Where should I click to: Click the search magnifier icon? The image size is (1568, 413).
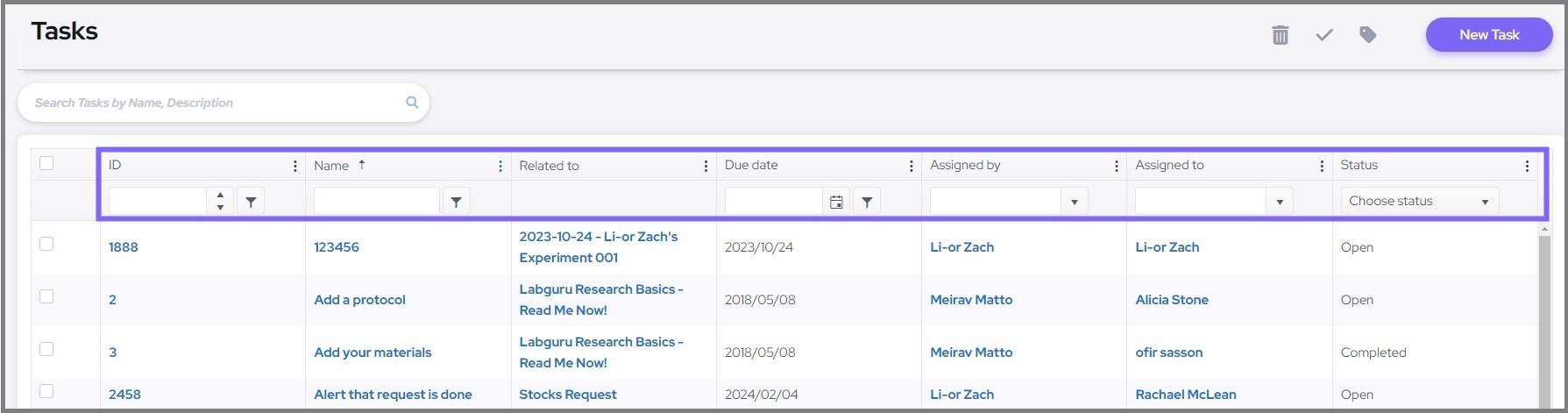[x=412, y=103]
